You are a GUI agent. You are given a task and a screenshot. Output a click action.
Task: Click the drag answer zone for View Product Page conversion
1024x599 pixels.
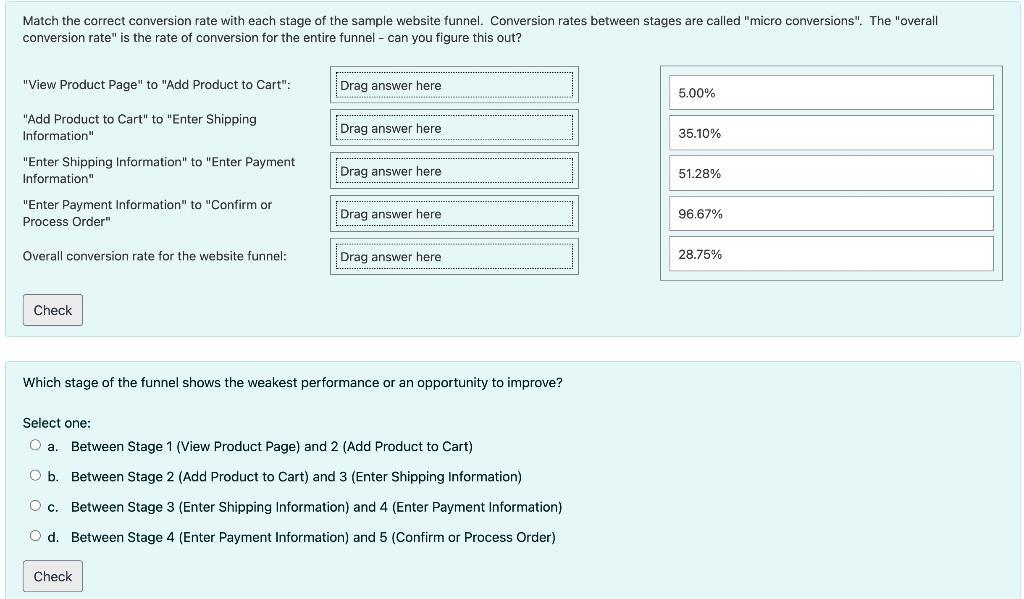(454, 85)
